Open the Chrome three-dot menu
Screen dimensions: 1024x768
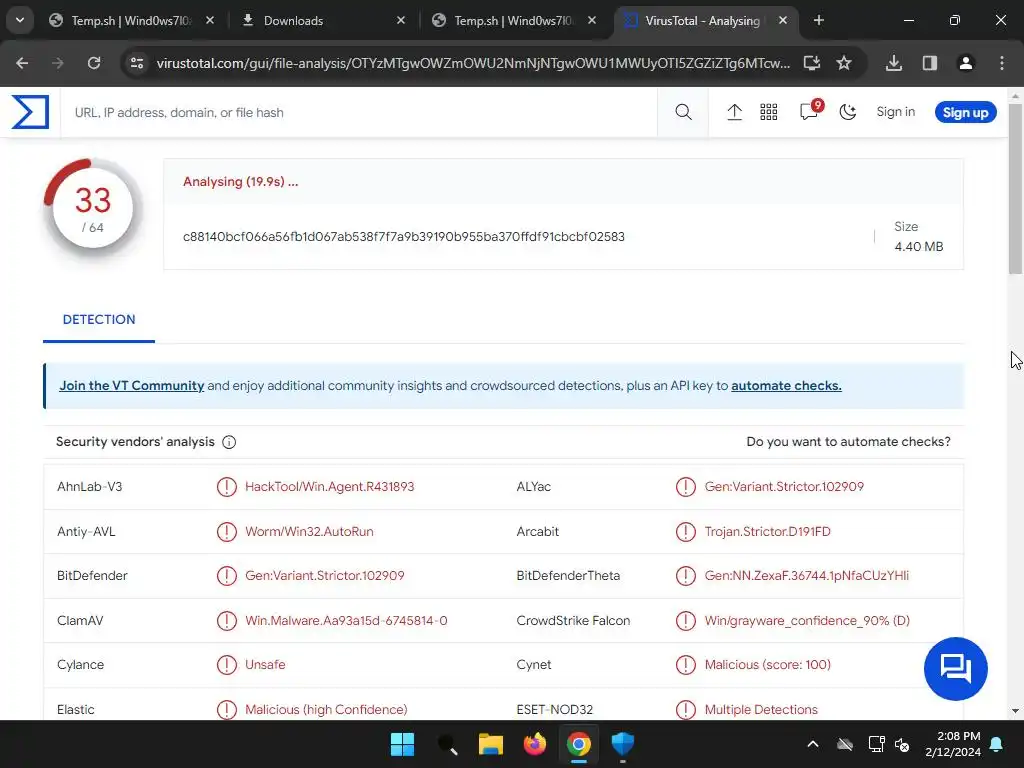tap(1002, 63)
